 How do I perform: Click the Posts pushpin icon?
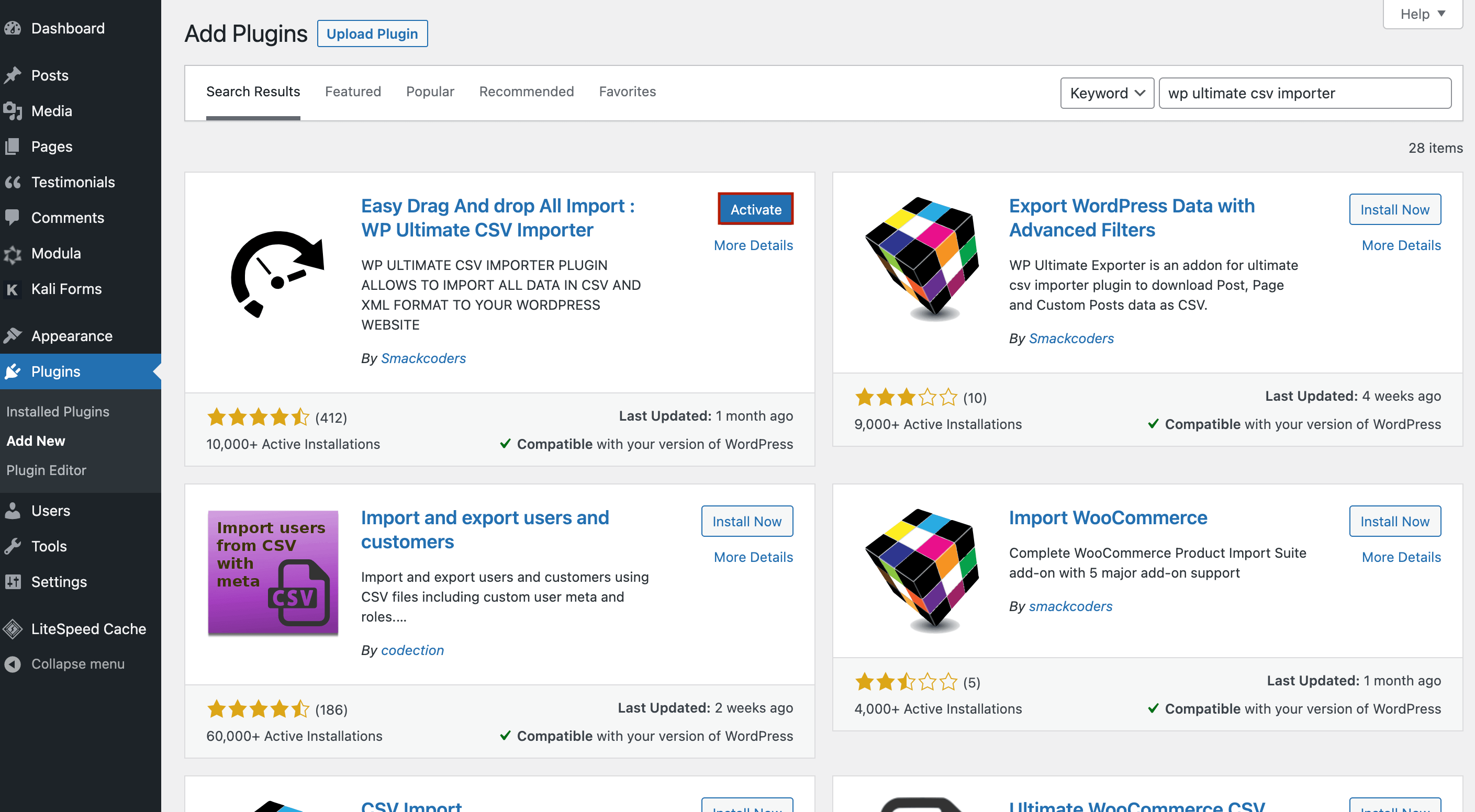coord(13,75)
